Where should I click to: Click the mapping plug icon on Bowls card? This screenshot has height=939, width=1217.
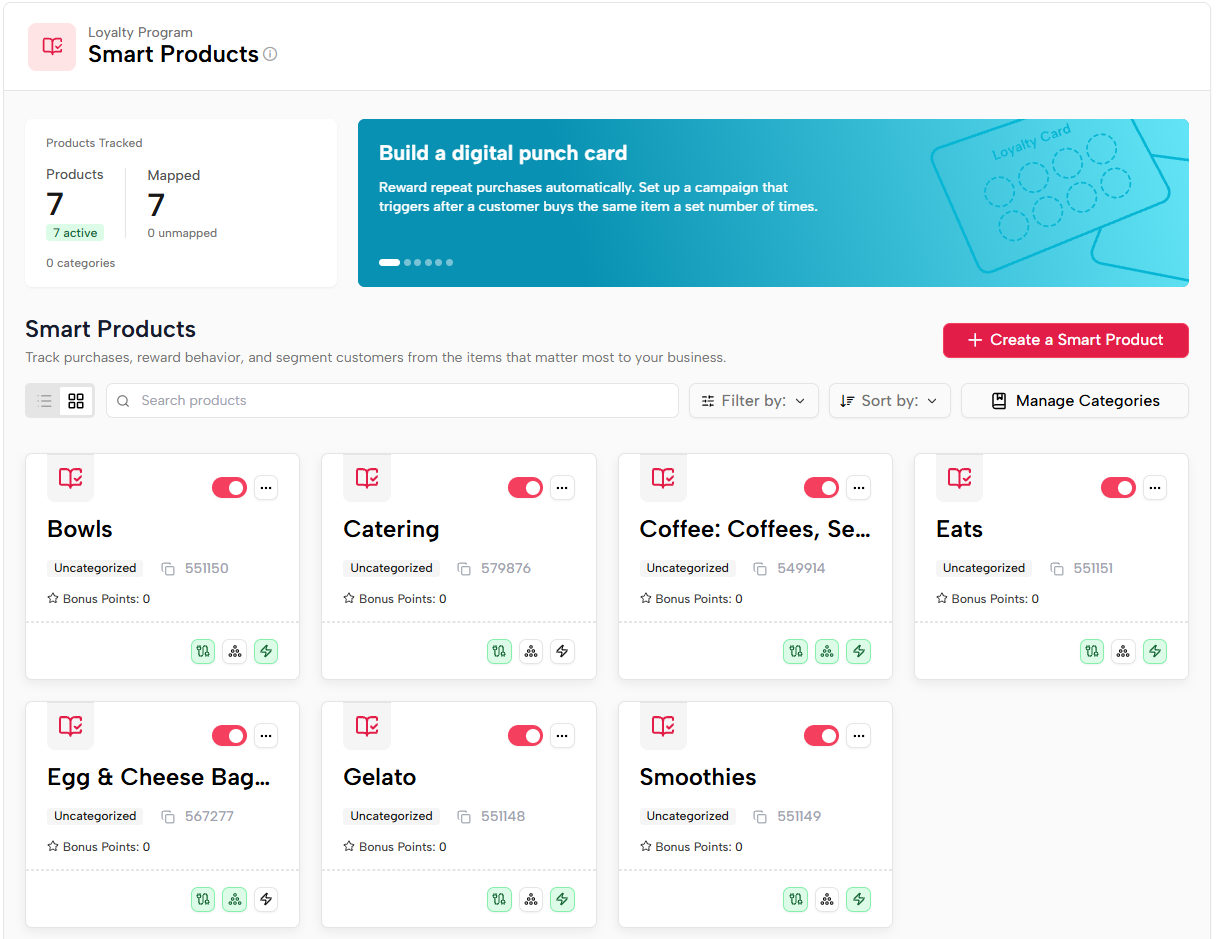tap(203, 651)
